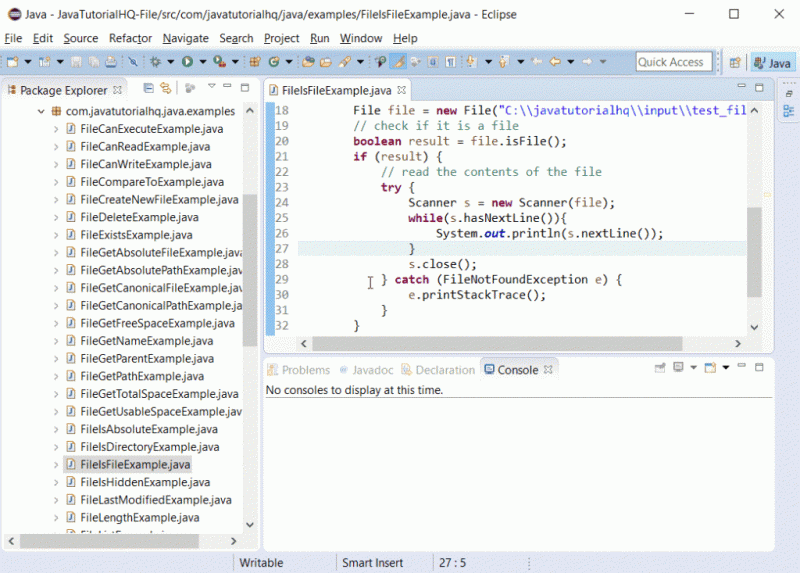Click the Display Selected Console icon
The height and width of the screenshot is (573, 800).
[x=678, y=367]
